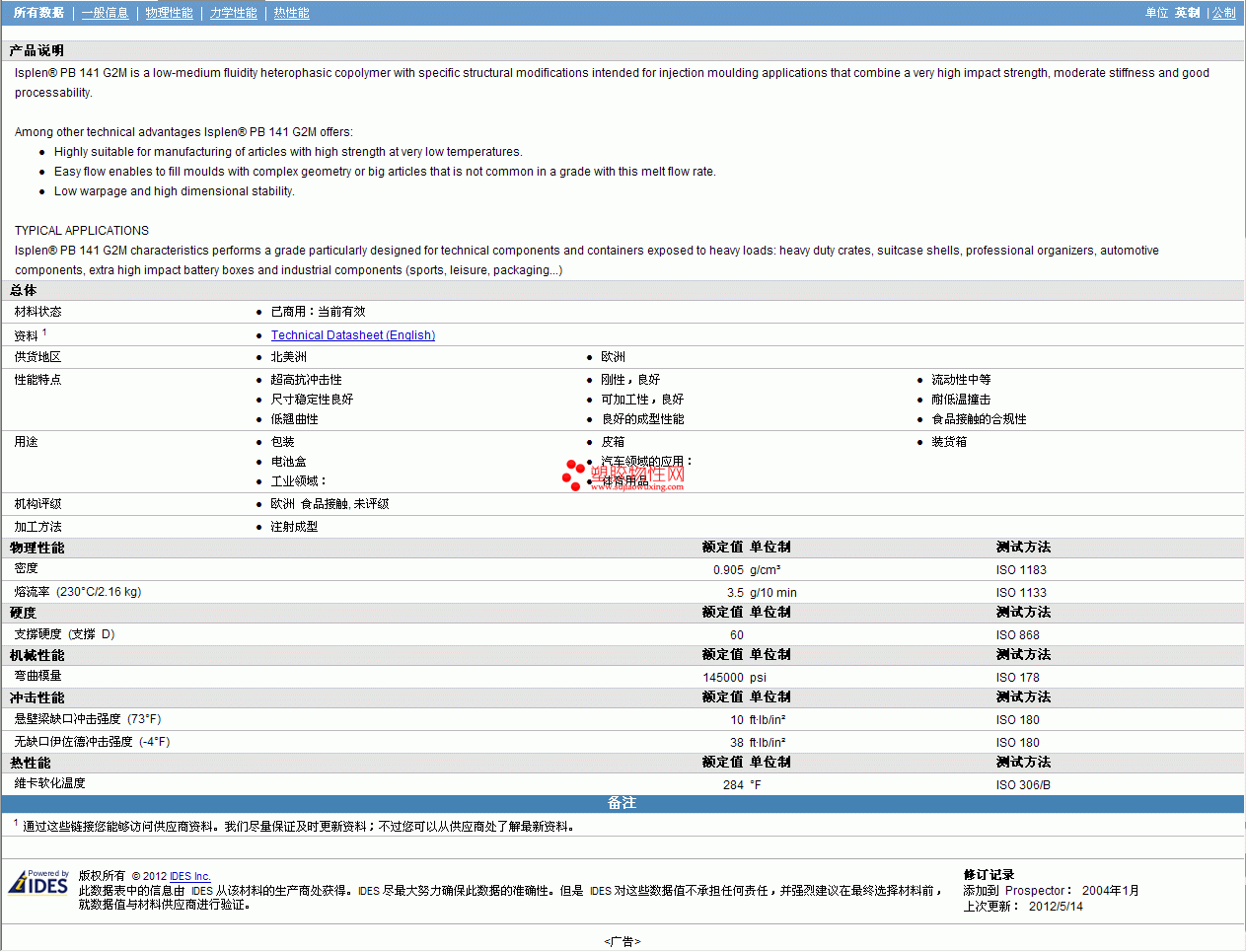The image size is (1246, 952).
Task: Click the 注射成型 processing method
Action: (x=294, y=527)
